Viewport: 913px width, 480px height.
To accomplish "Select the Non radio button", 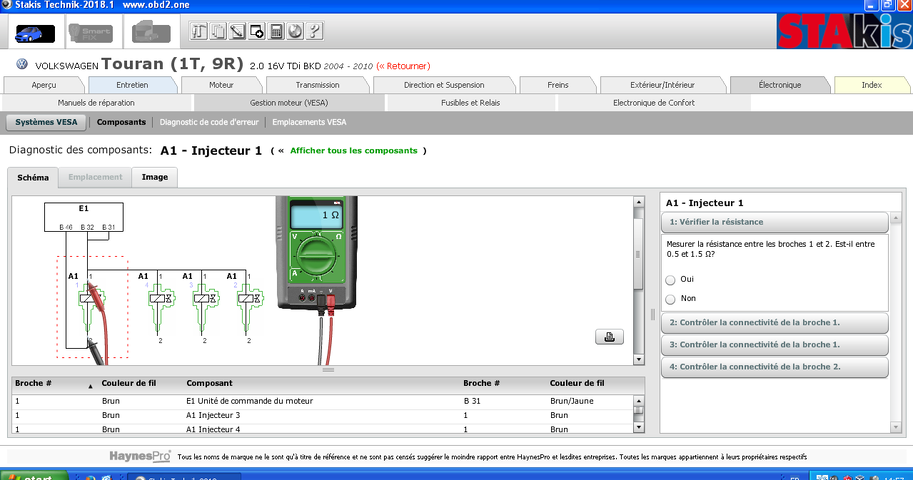I will click(x=670, y=299).
